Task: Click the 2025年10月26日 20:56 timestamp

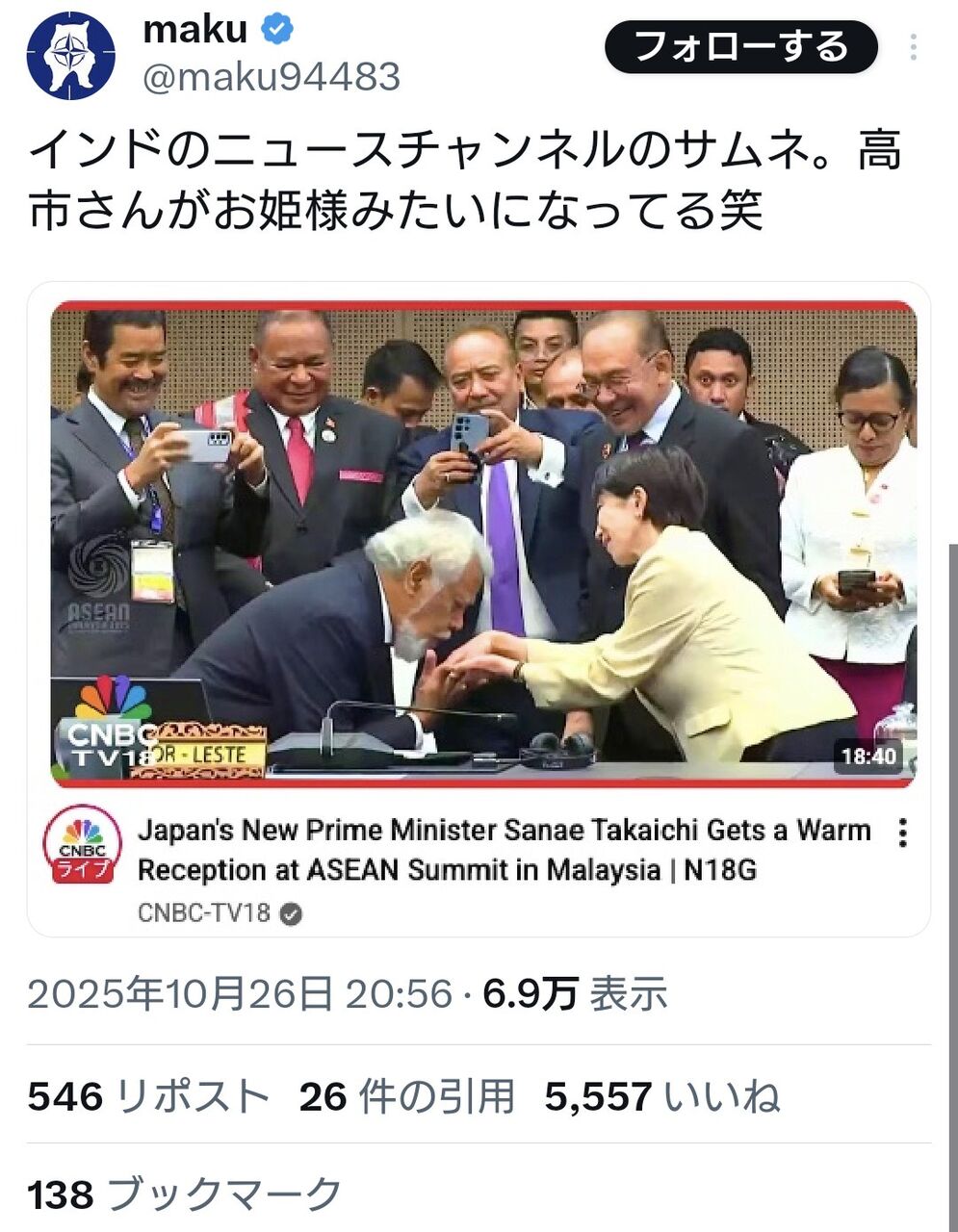Action: tap(240, 993)
